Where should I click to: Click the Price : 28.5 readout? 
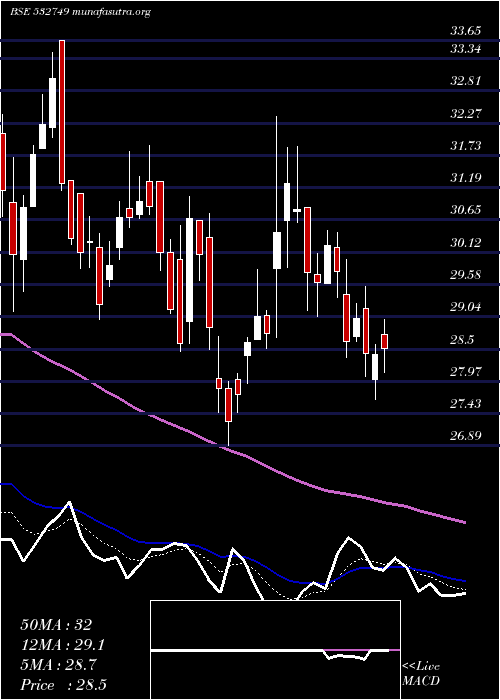63,685
